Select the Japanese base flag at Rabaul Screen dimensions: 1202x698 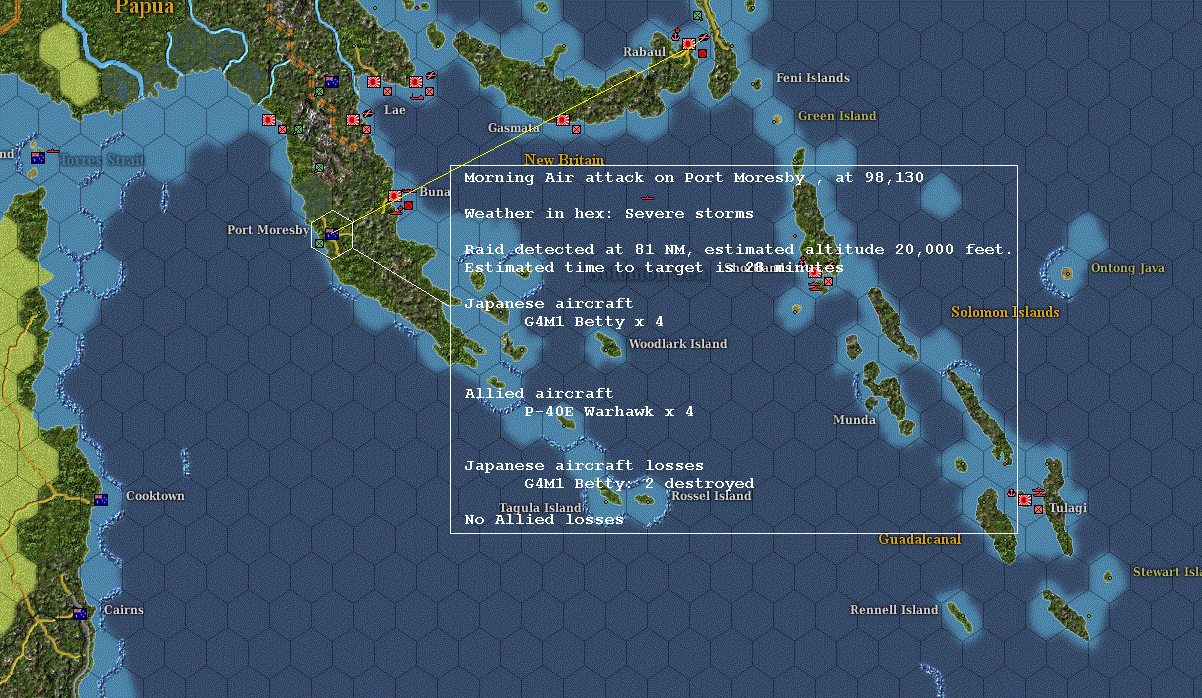point(689,44)
